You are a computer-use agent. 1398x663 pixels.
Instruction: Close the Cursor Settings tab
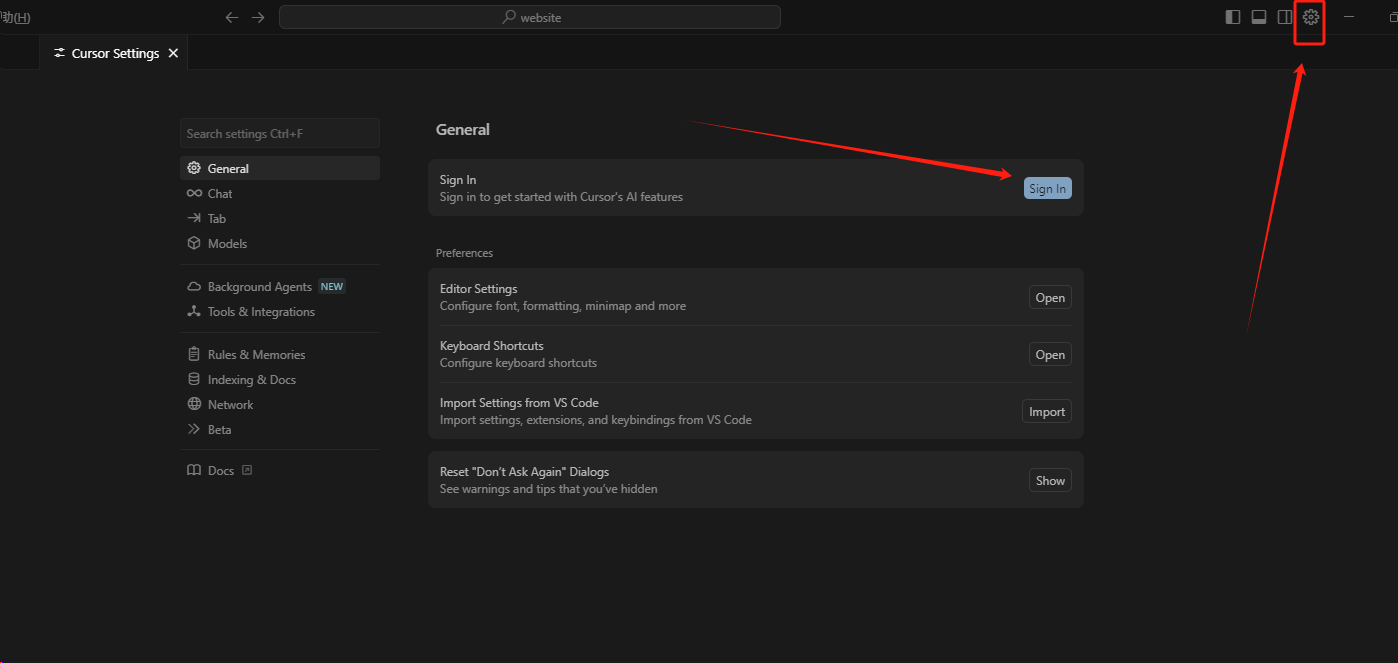click(x=173, y=53)
